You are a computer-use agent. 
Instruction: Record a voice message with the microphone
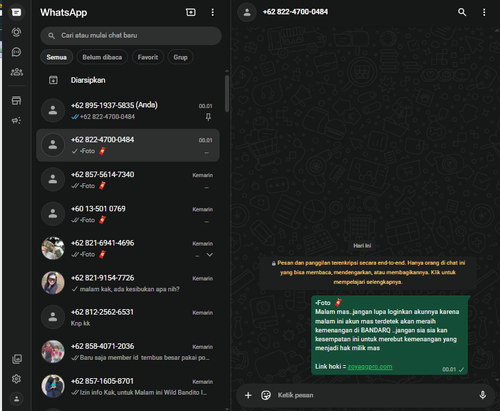(482, 395)
